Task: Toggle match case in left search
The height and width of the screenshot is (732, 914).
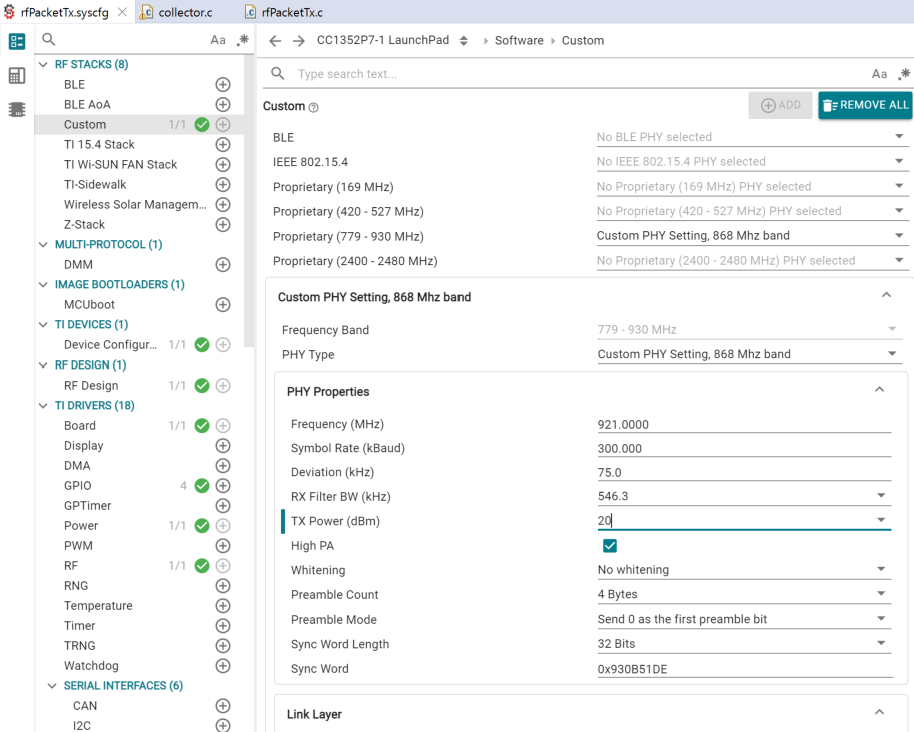Action: click(x=218, y=40)
